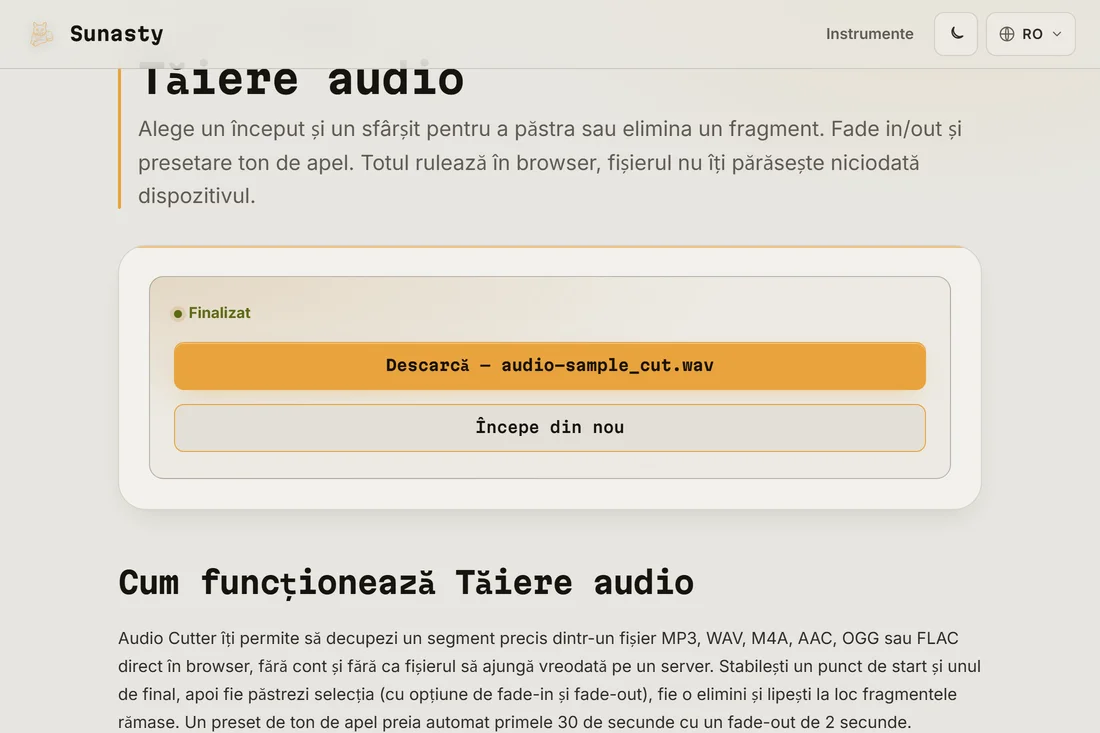Click the Cum funcționează Tăiere audio heading
The height and width of the screenshot is (733, 1100).
[405, 583]
